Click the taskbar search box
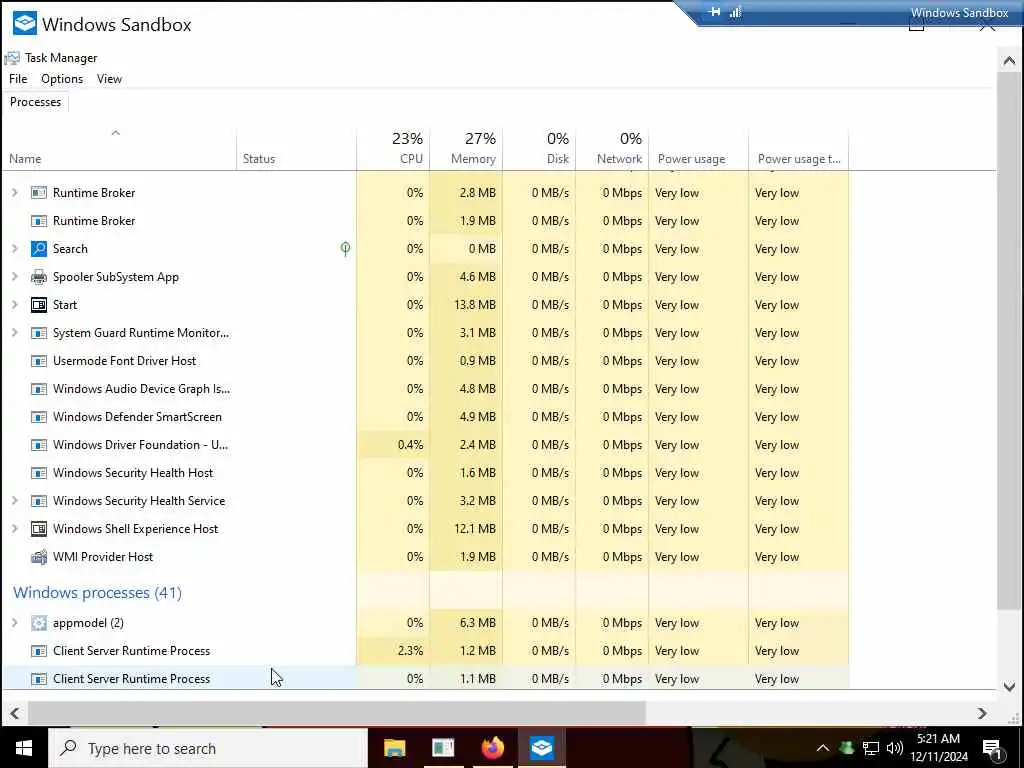 tap(208, 748)
